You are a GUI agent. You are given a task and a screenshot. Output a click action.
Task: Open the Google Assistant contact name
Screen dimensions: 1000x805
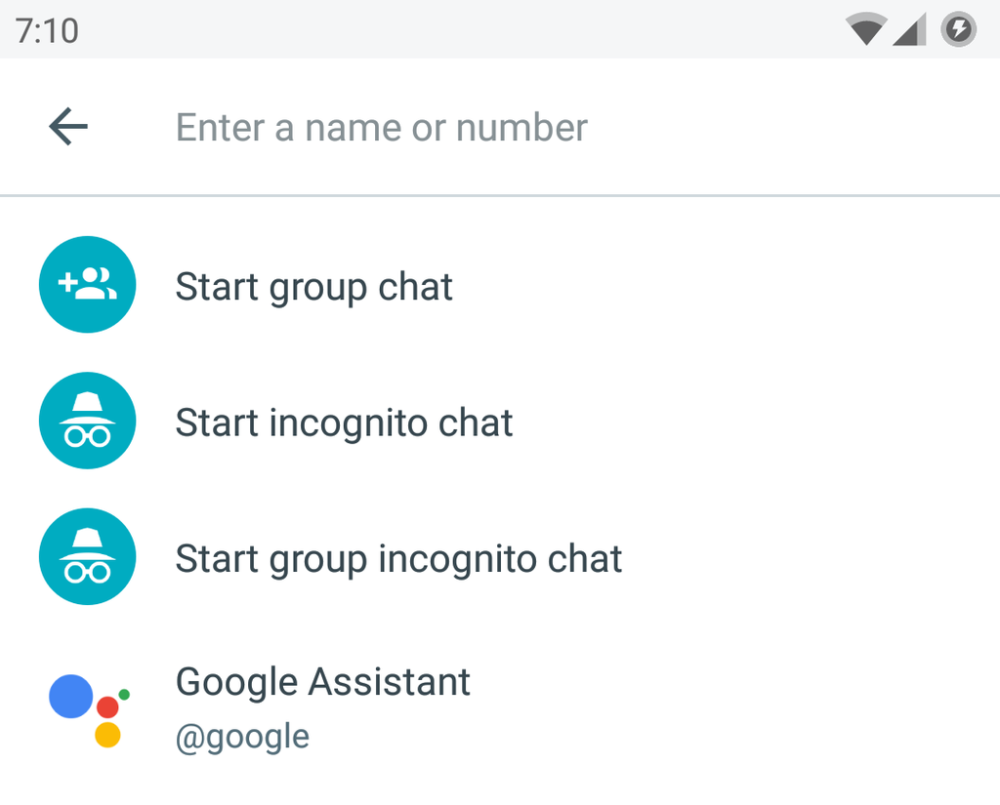coord(322,682)
